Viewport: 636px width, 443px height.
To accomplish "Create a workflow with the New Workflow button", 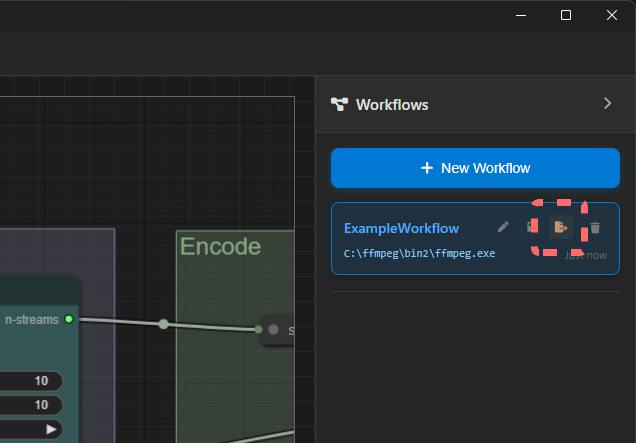I will (475, 168).
